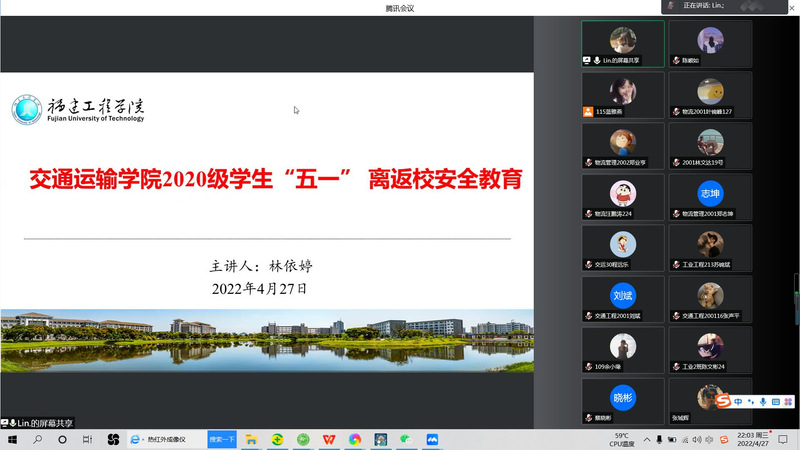Click the presenter name 林依婷
800x450 pixels.
tap(291, 266)
